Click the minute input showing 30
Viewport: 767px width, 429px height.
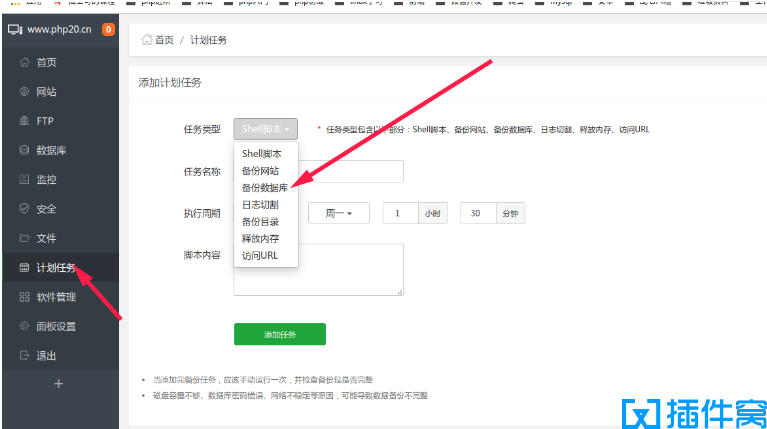(x=478, y=213)
